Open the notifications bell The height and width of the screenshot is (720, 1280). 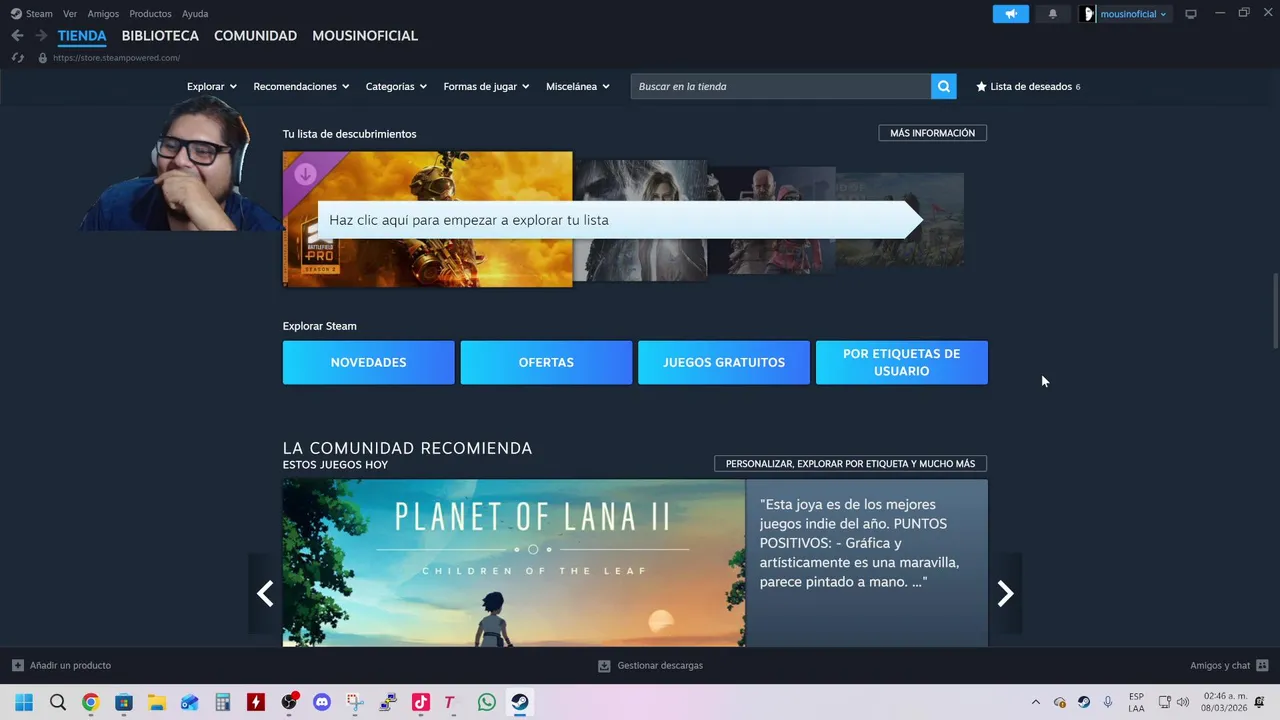click(x=1052, y=14)
